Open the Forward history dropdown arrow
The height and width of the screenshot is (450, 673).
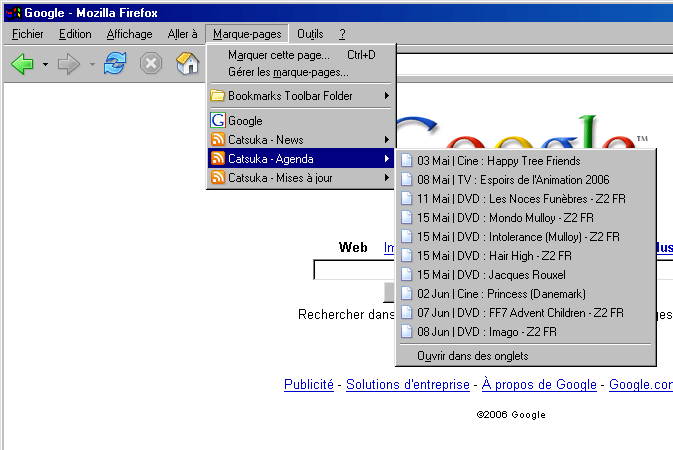pyautogui.click(x=92, y=64)
